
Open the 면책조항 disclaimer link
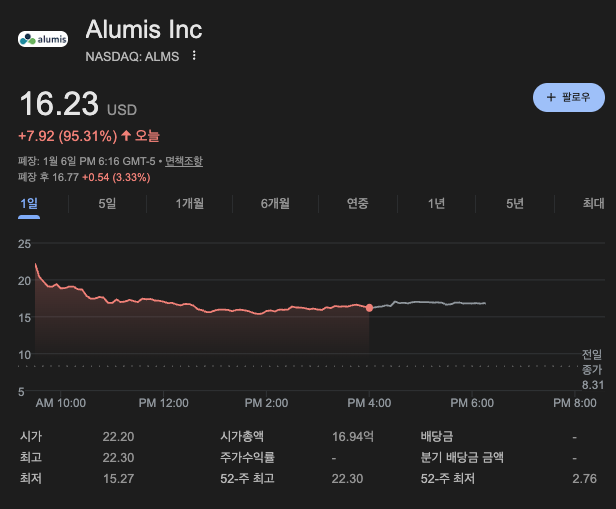(x=183, y=161)
